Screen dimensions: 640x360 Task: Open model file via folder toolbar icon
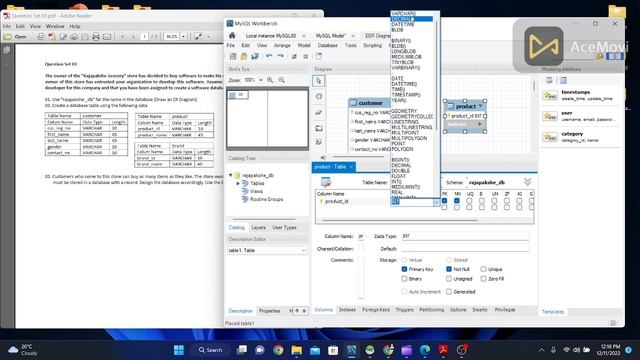244,56
